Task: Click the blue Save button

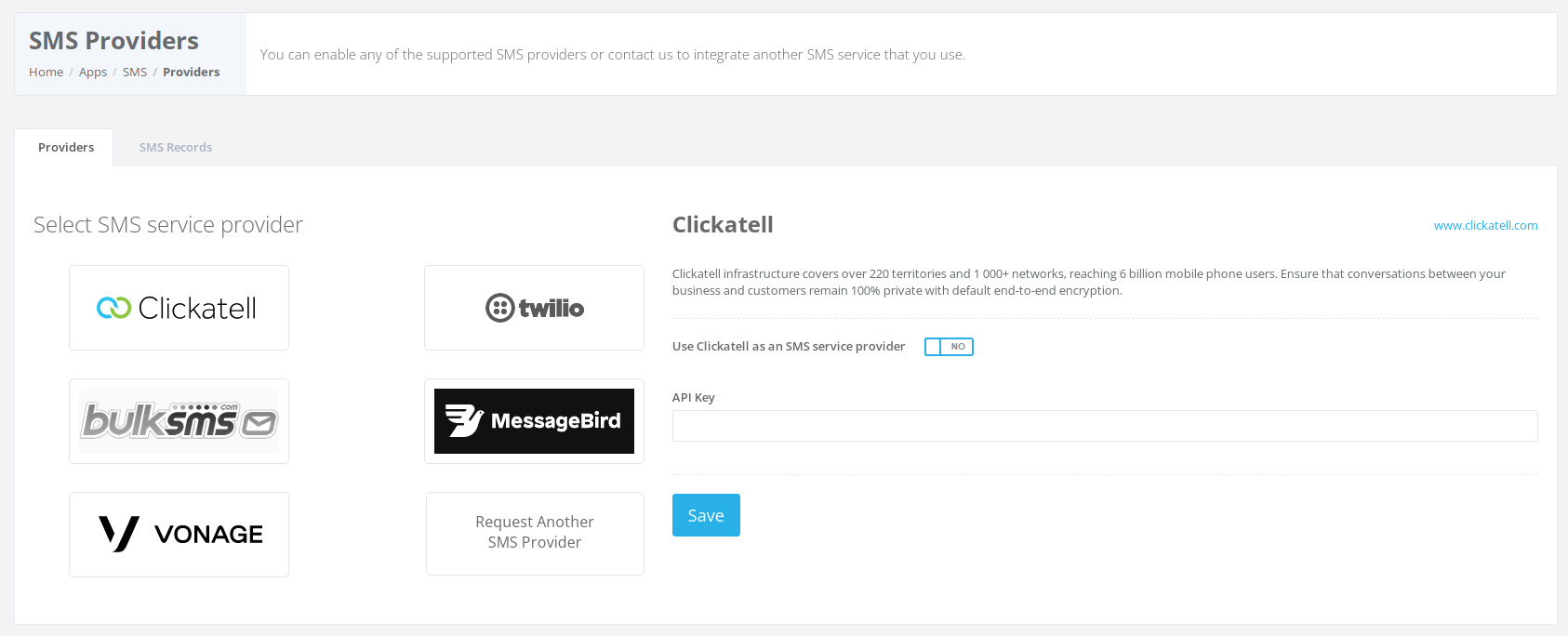Action: coord(706,515)
